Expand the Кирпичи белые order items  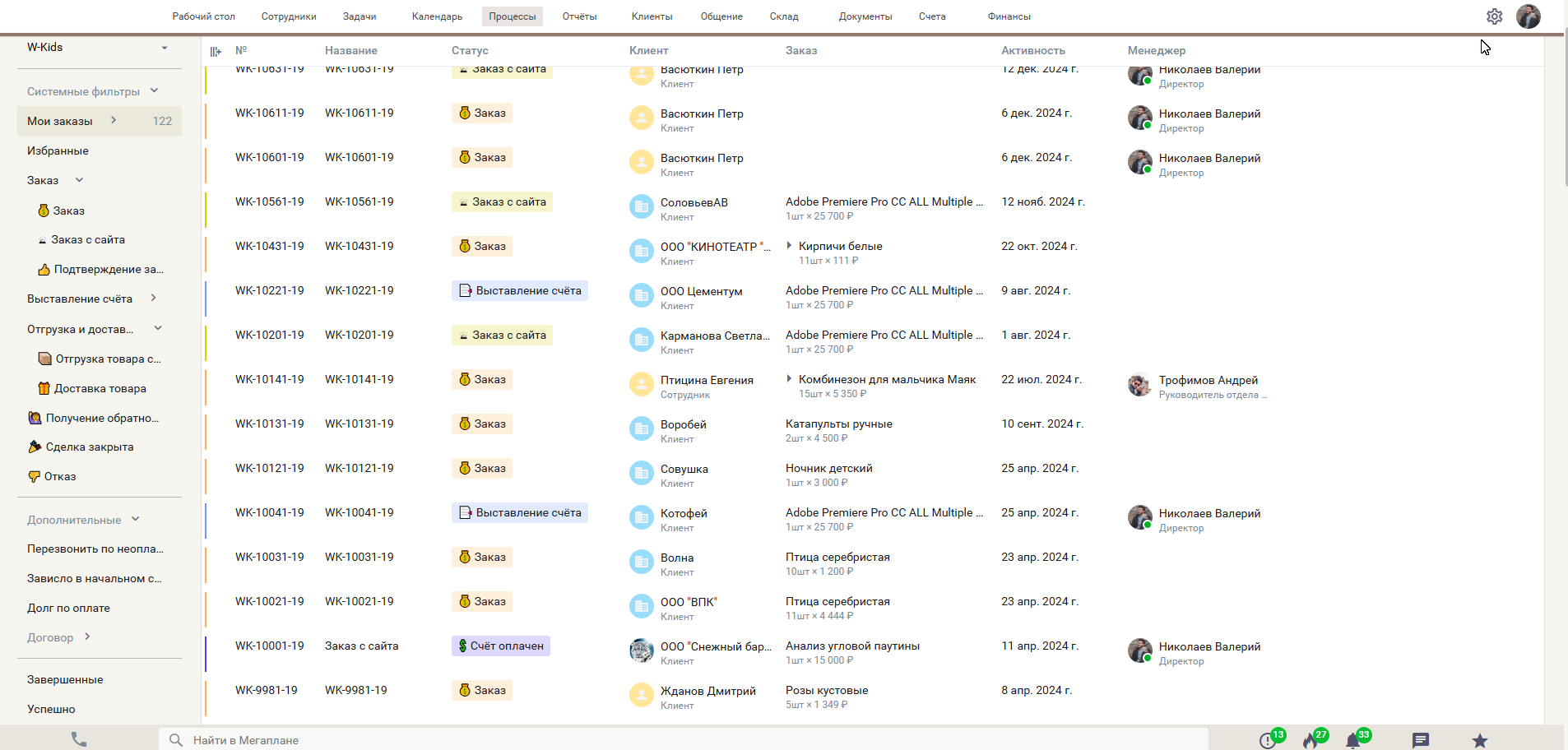[x=790, y=246]
